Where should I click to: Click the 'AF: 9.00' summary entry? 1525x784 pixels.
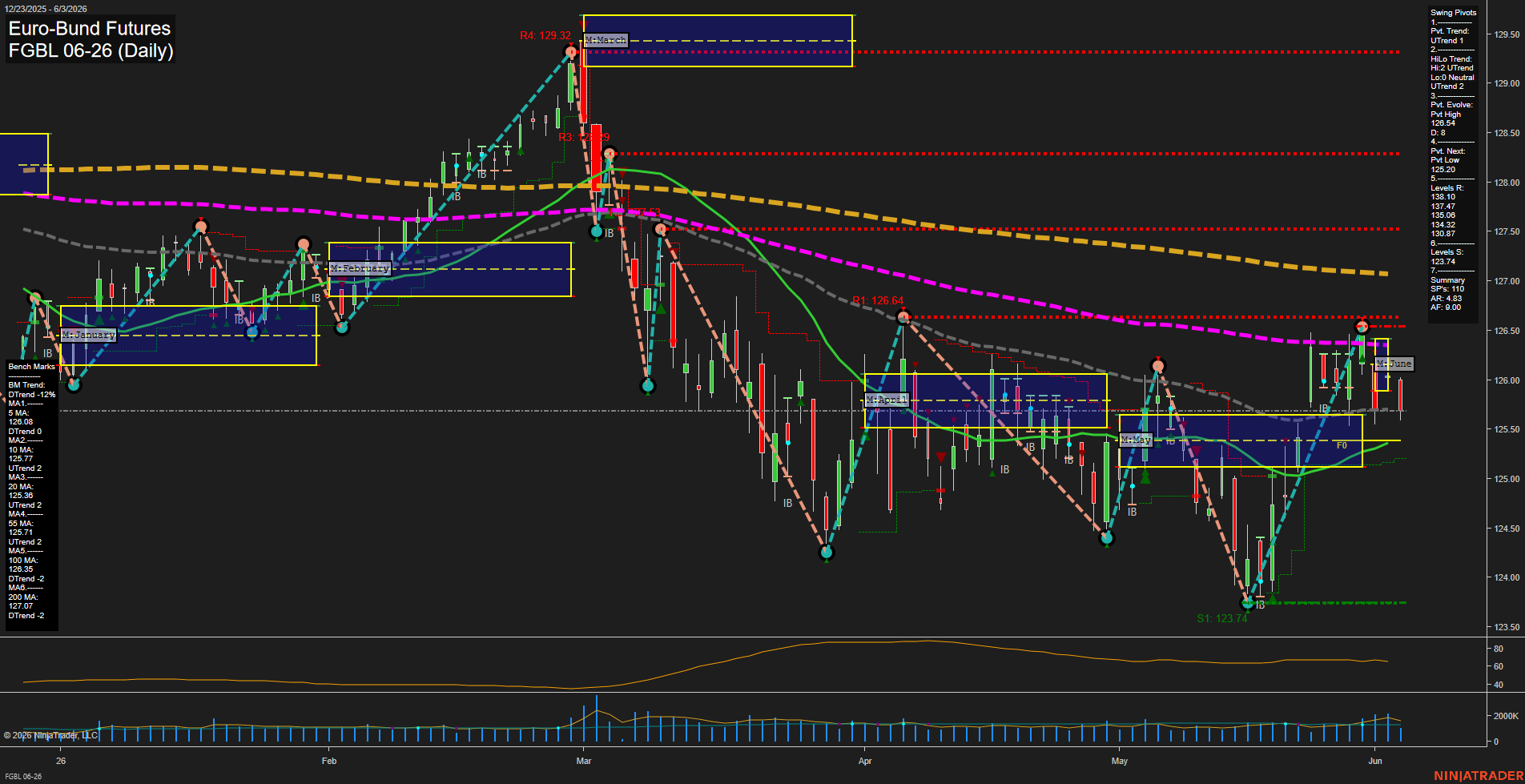(x=1446, y=308)
